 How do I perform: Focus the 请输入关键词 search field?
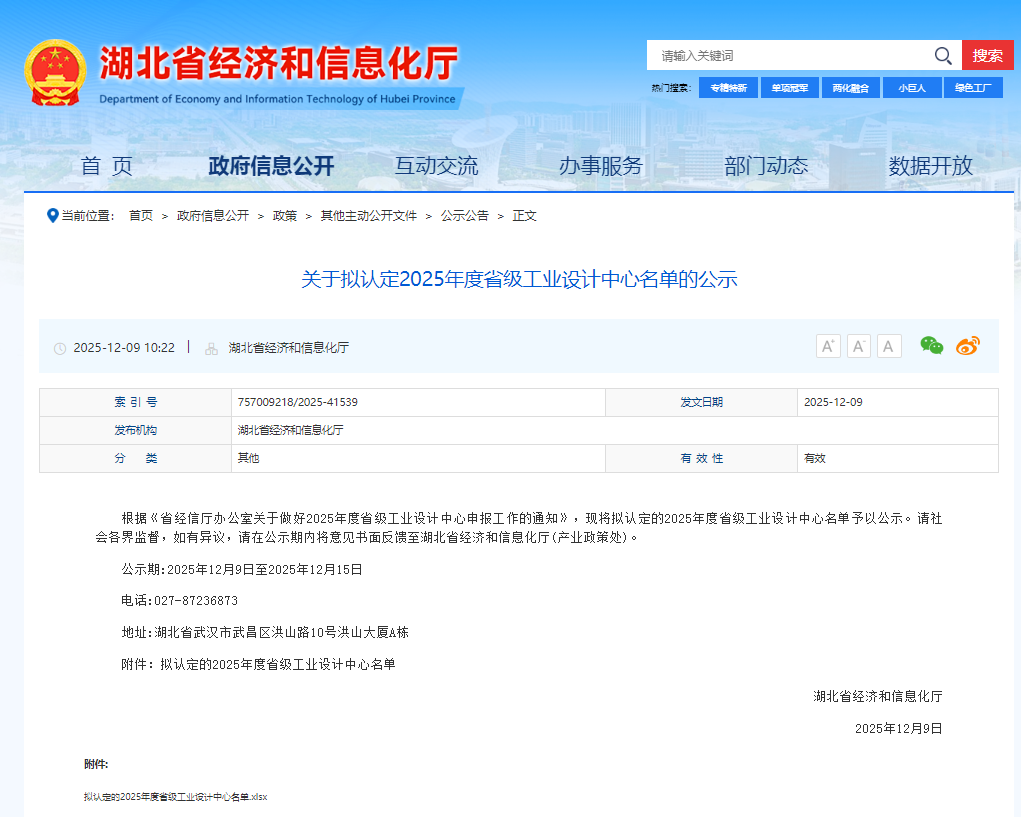[x=790, y=56]
